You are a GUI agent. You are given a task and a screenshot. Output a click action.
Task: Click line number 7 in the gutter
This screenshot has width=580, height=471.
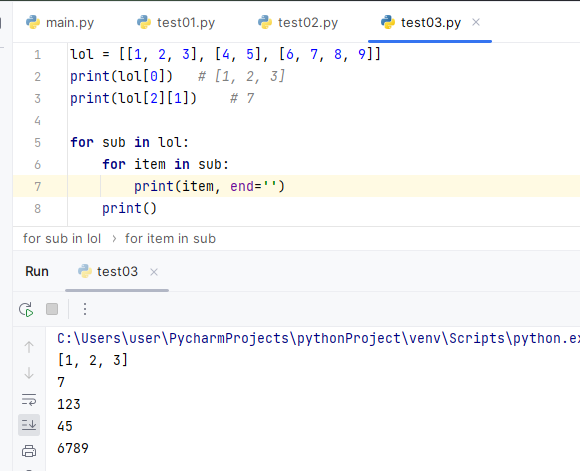[37, 186]
